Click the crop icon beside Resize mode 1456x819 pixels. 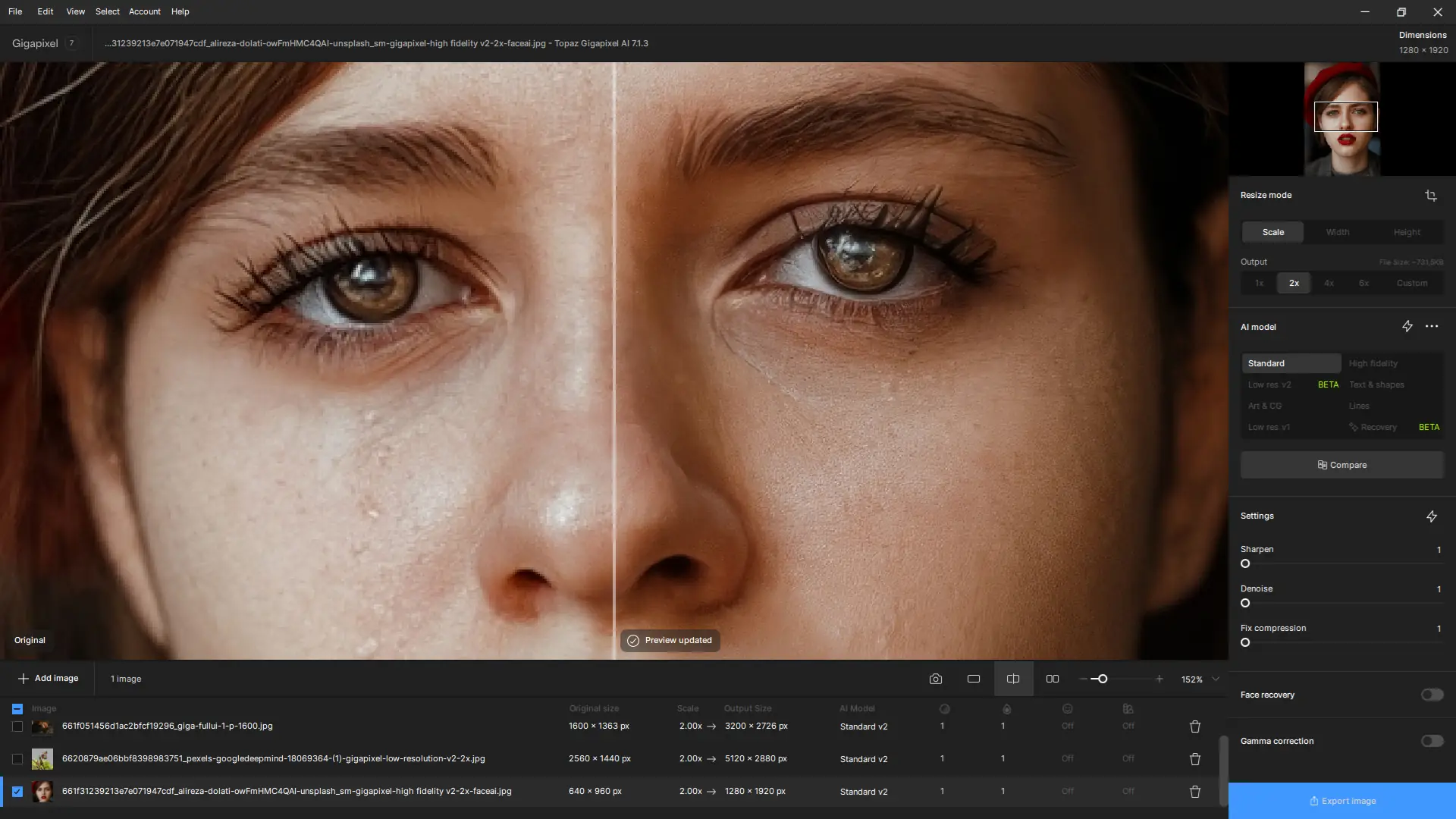click(1430, 196)
